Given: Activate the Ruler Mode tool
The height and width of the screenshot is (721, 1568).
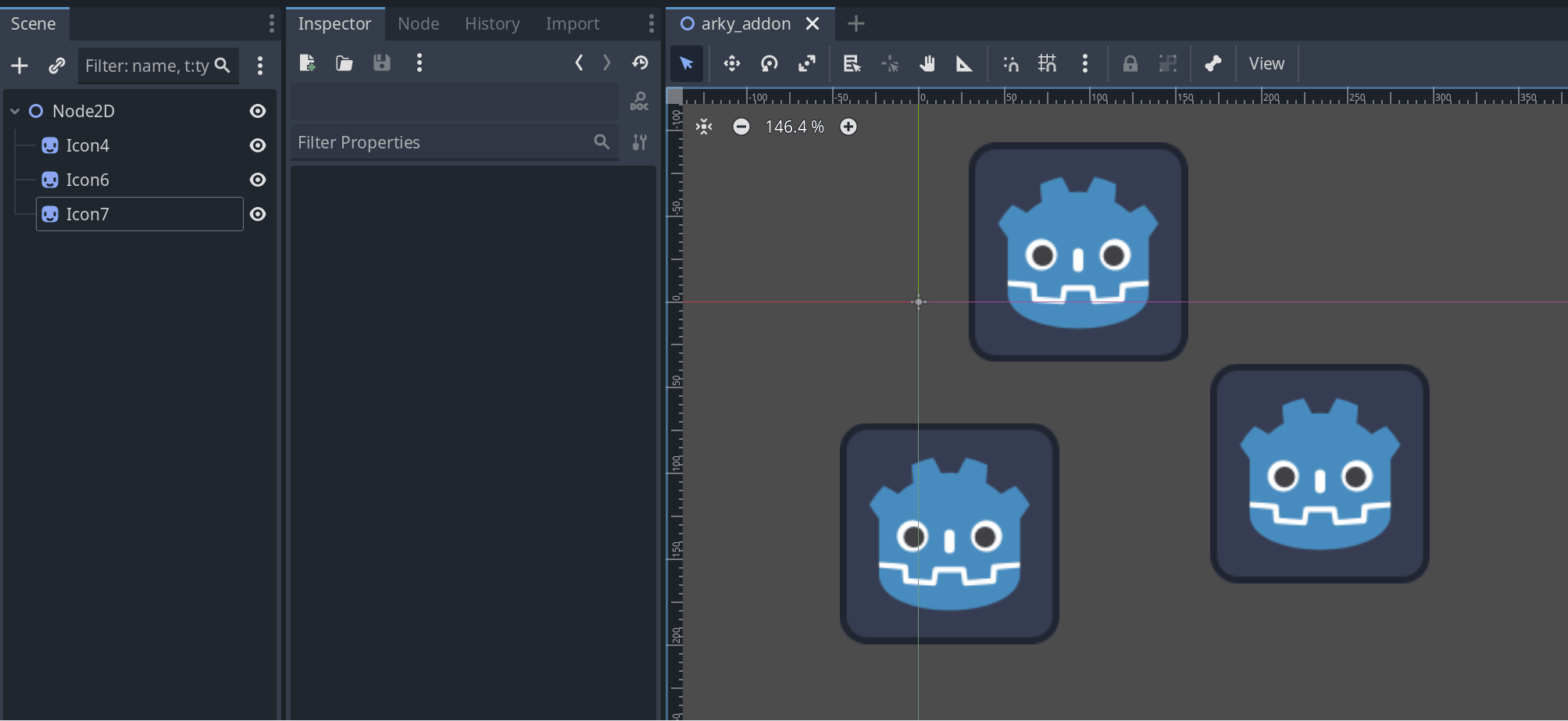Looking at the screenshot, I should coord(965,63).
